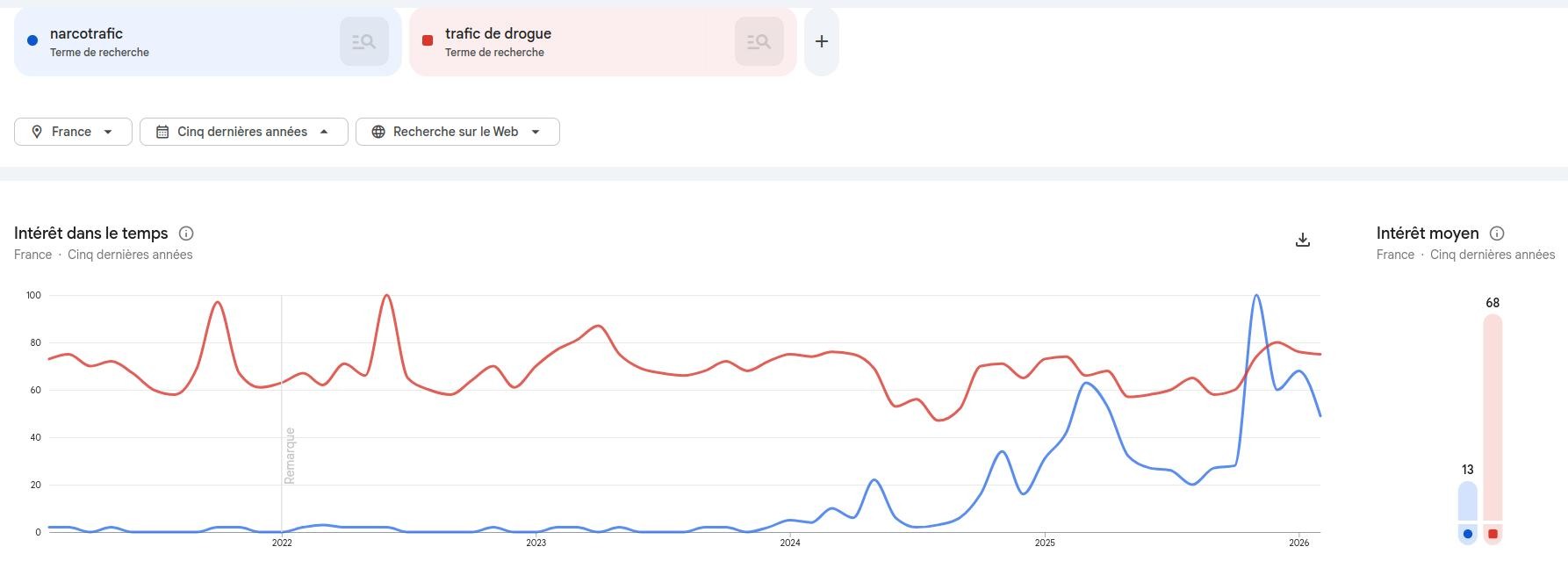Add a comparison term with the plus button
Screen dimensions: 1568x561
822,41
